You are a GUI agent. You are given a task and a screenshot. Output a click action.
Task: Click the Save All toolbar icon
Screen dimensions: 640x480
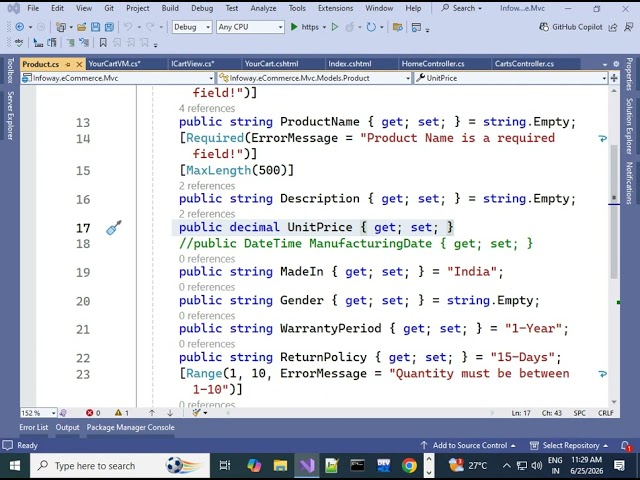(x=109, y=27)
